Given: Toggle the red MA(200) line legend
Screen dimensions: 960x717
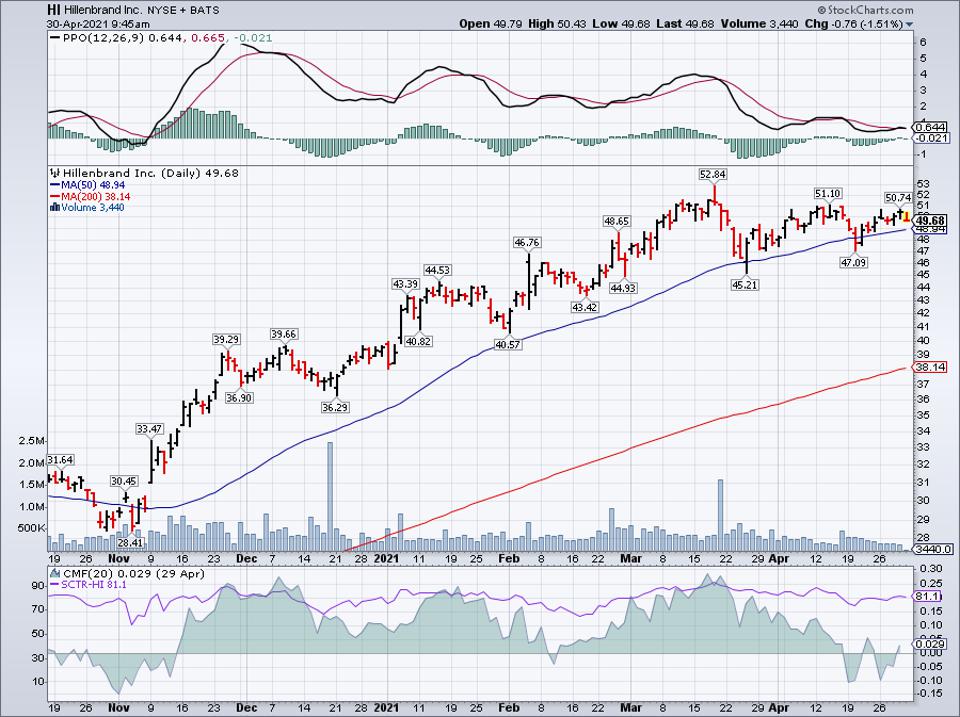Looking at the screenshot, I should [55, 194].
